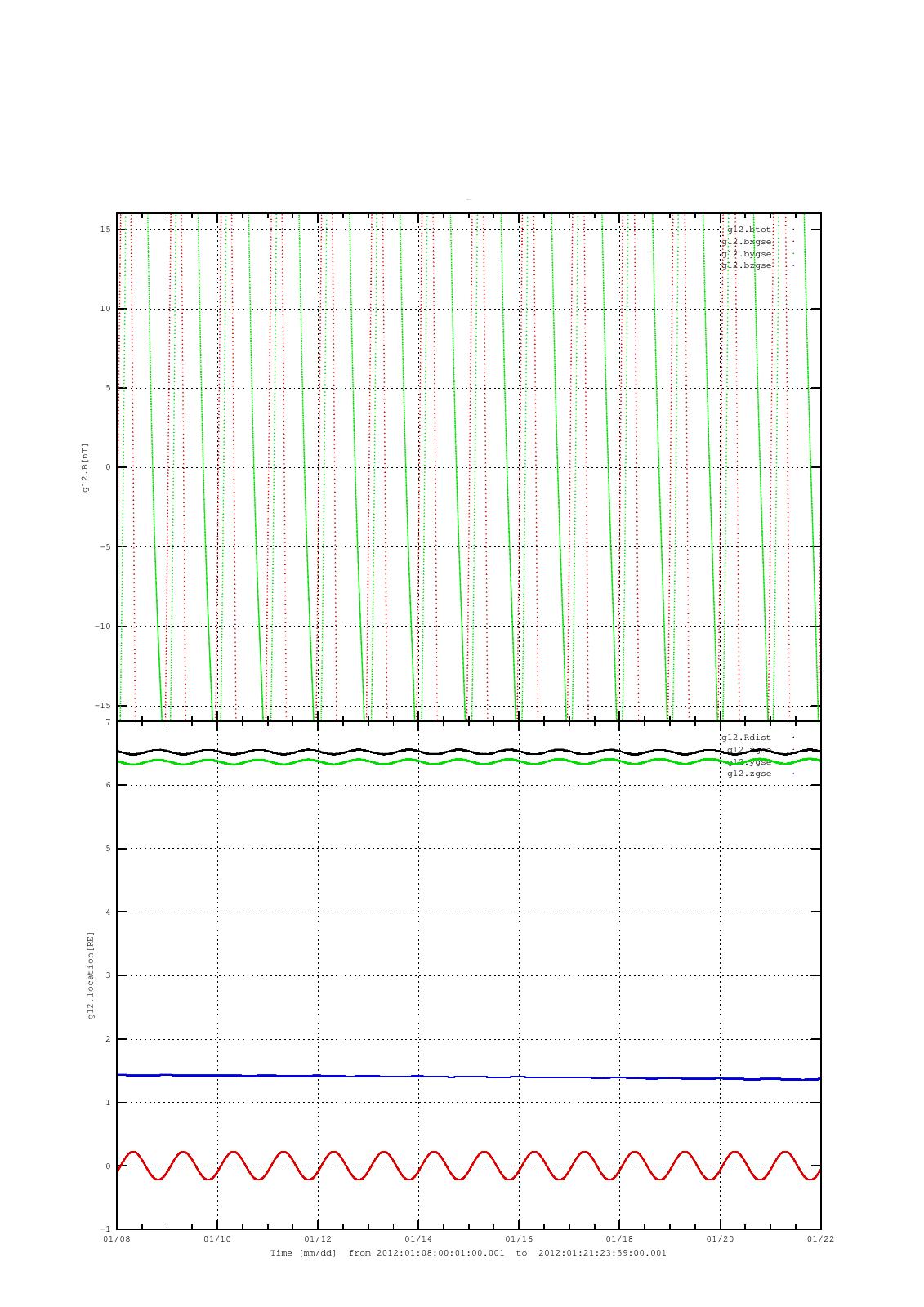
Task: Click the 4 tick on the location axis
Action: (108, 912)
